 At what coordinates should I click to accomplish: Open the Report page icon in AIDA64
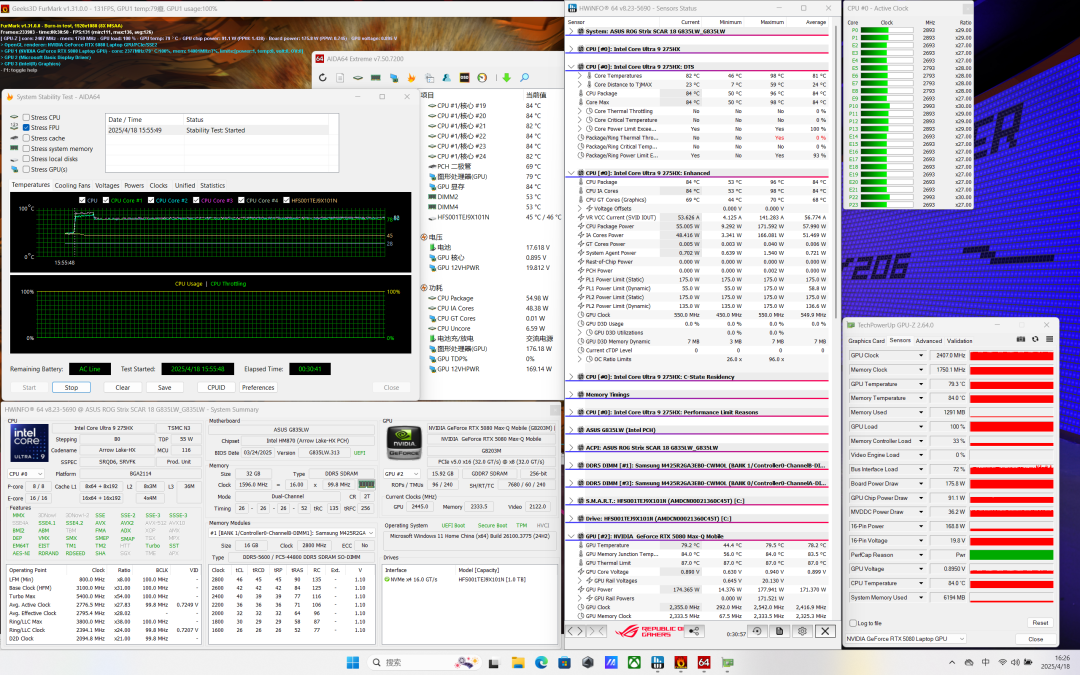click(x=340, y=78)
